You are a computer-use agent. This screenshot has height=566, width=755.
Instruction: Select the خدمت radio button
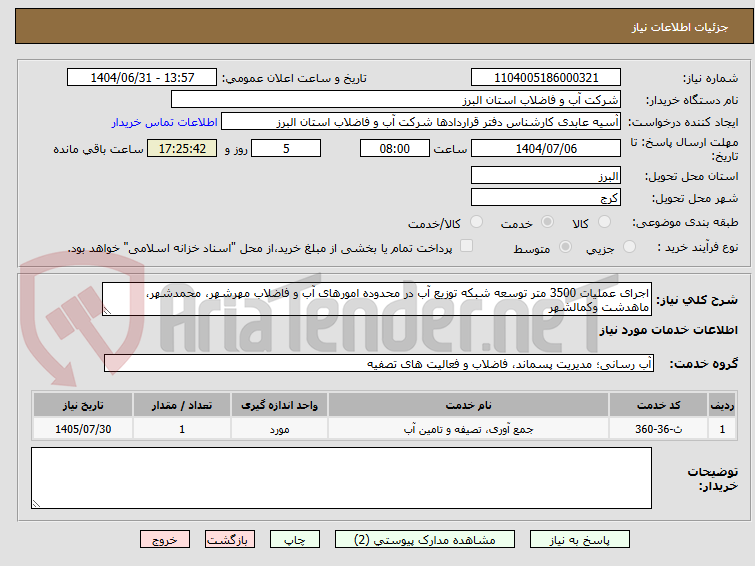click(x=547, y=222)
